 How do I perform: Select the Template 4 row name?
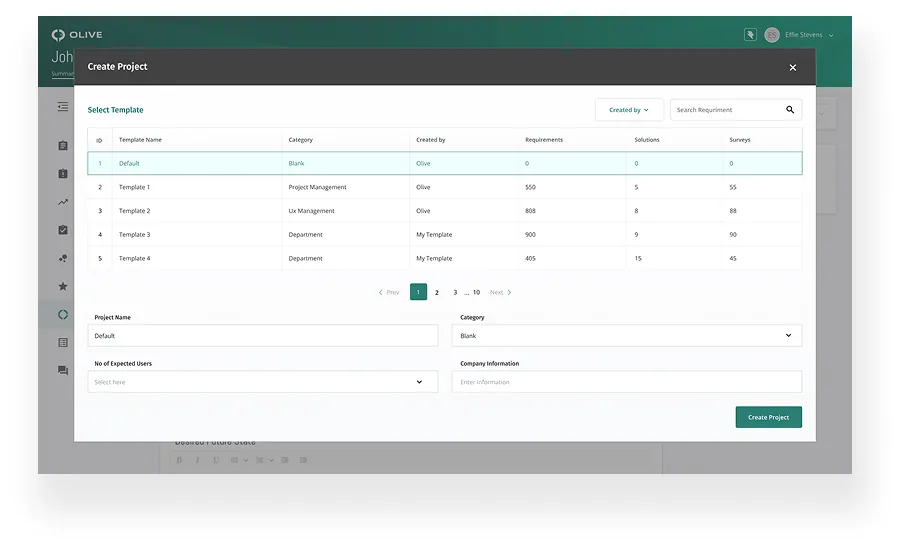tap(134, 258)
